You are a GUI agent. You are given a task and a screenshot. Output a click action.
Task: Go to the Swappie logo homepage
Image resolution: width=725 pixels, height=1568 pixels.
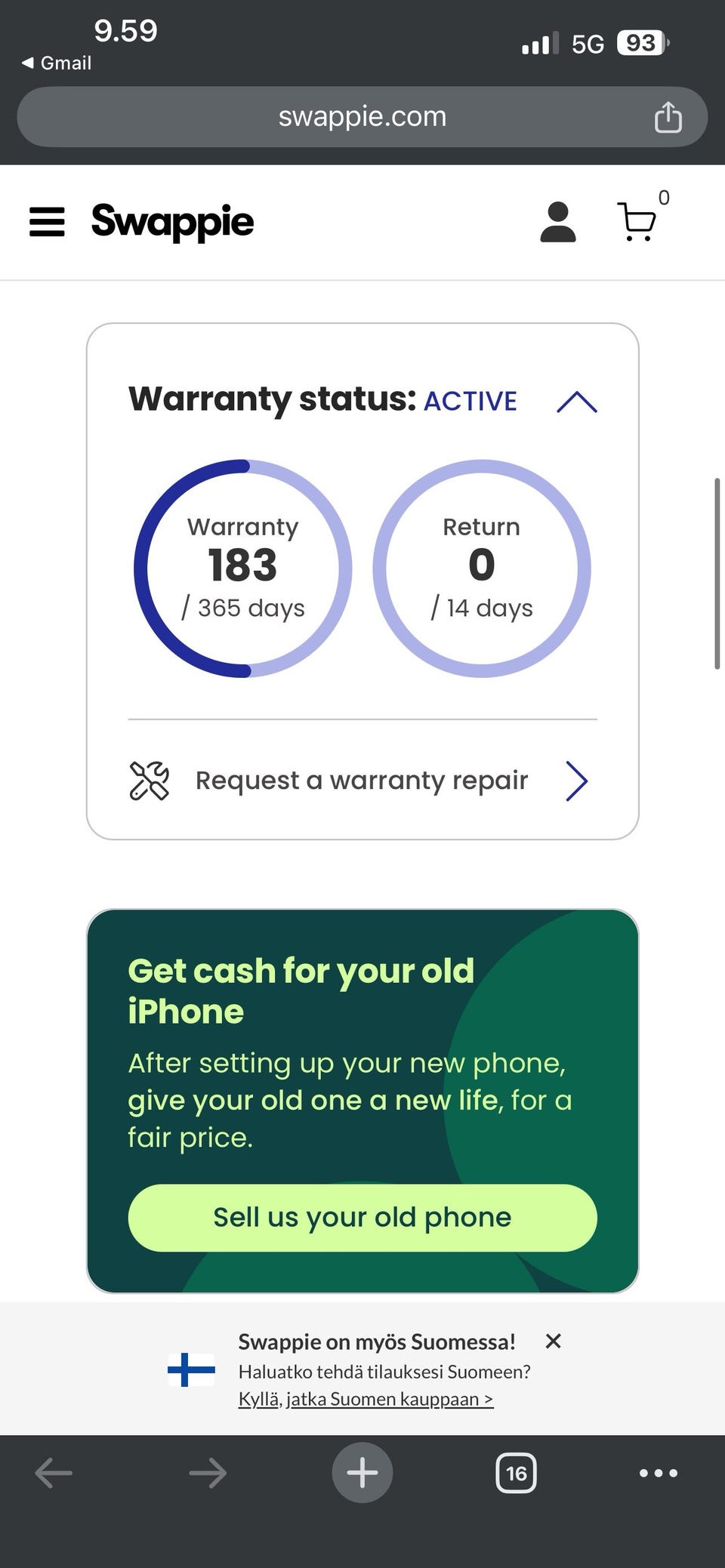pos(172,222)
